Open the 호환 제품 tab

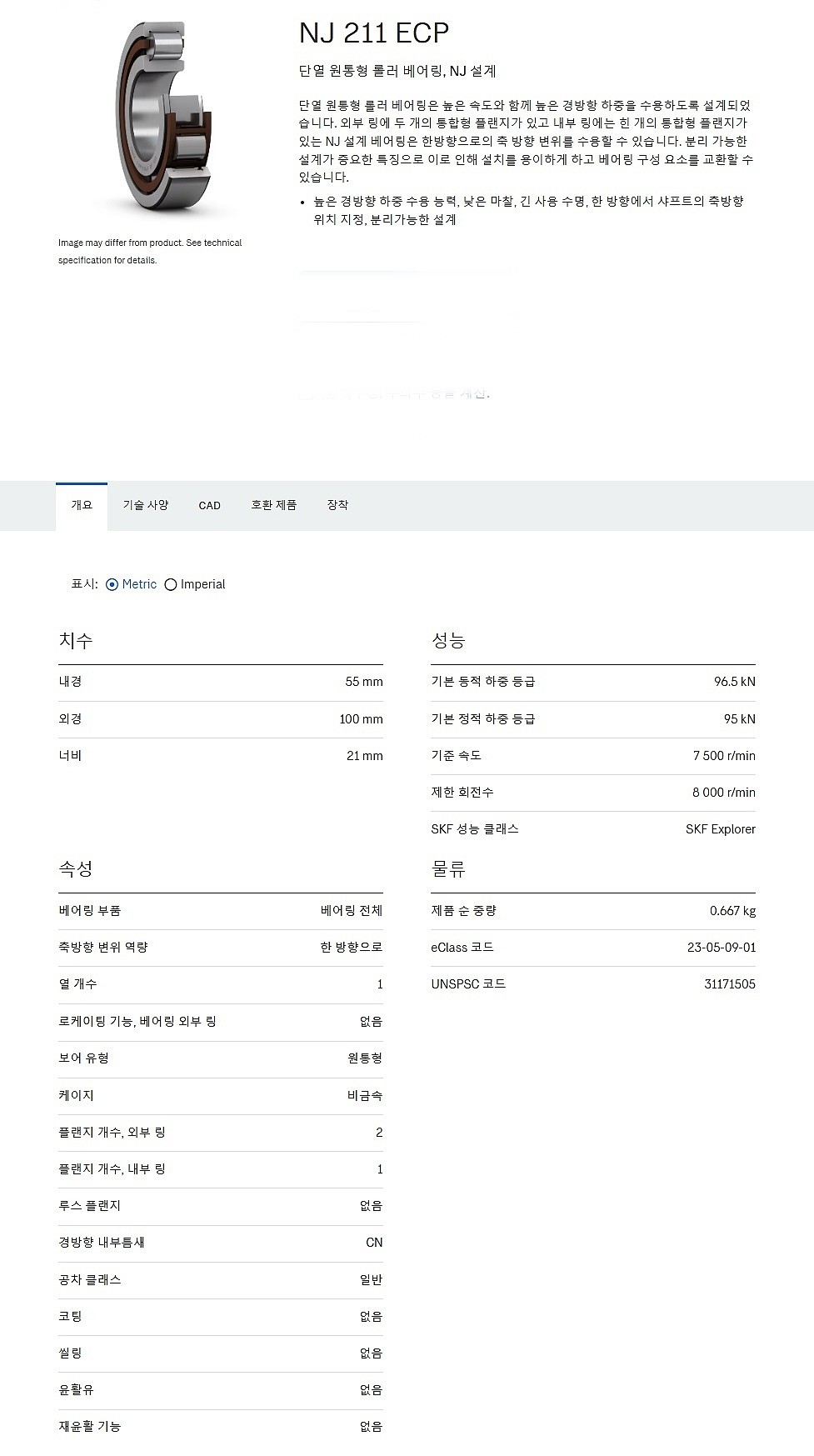click(x=274, y=505)
